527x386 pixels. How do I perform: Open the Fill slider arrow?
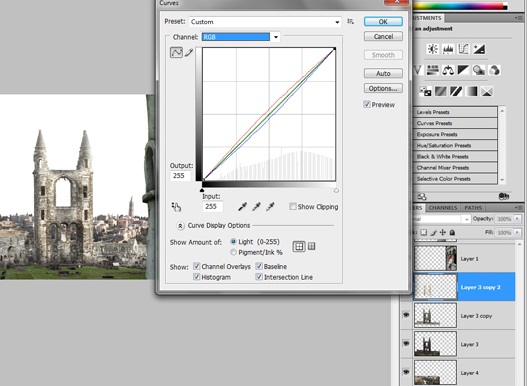(x=517, y=232)
